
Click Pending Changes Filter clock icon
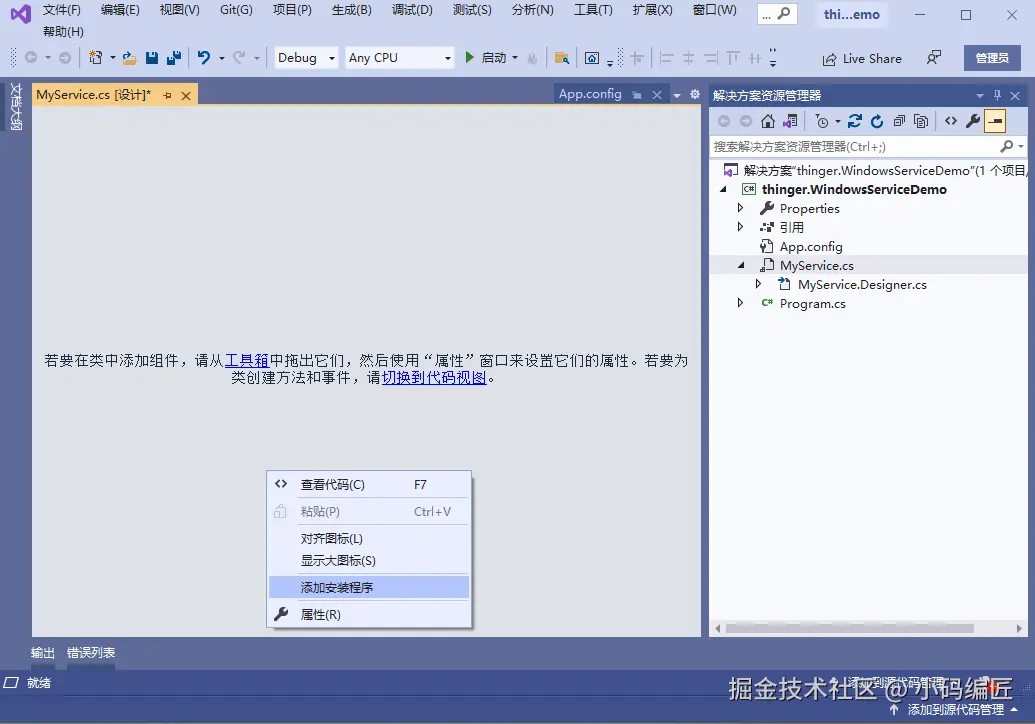[x=822, y=121]
